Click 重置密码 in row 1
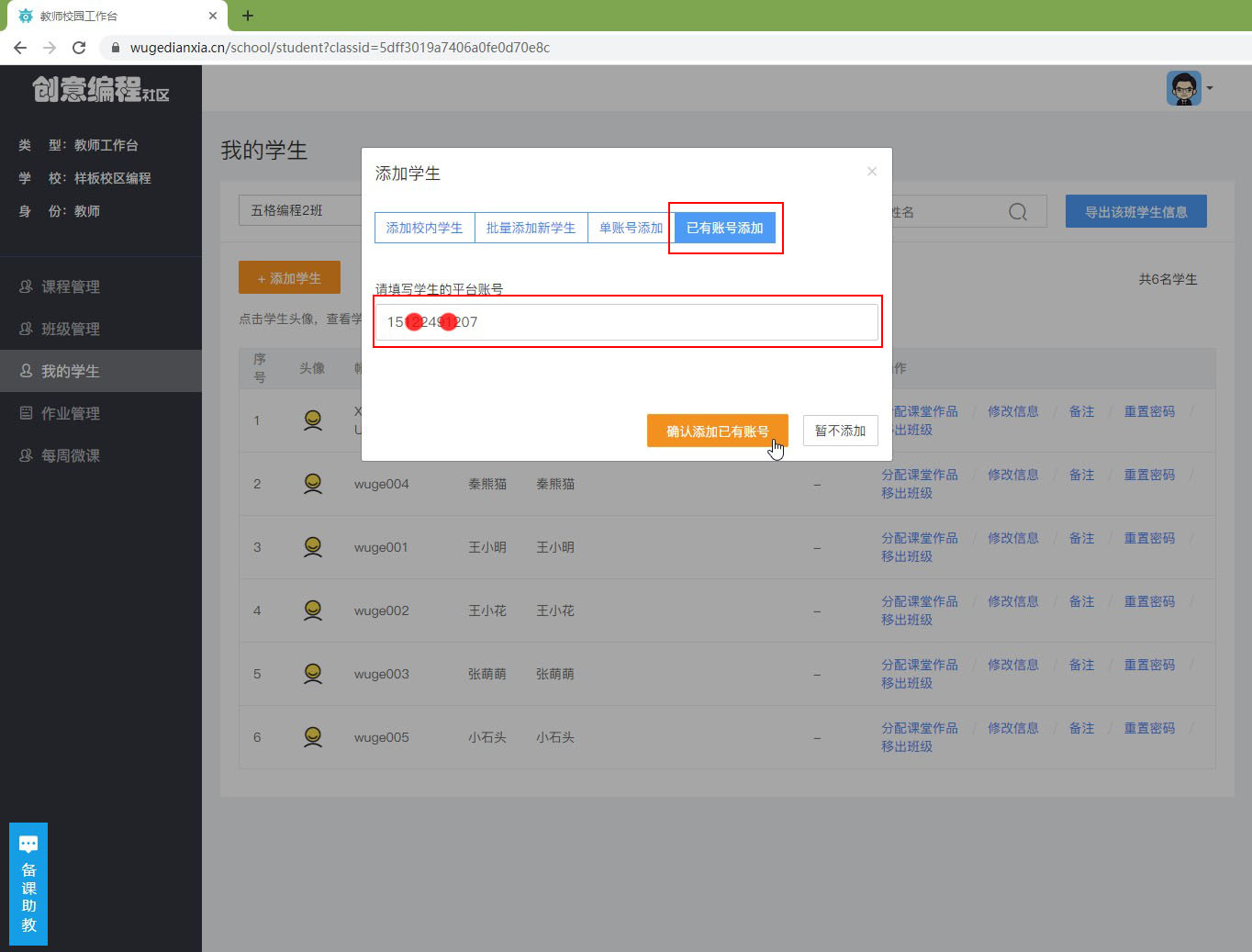This screenshot has height=952, width=1252. (x=1149, y=411)
